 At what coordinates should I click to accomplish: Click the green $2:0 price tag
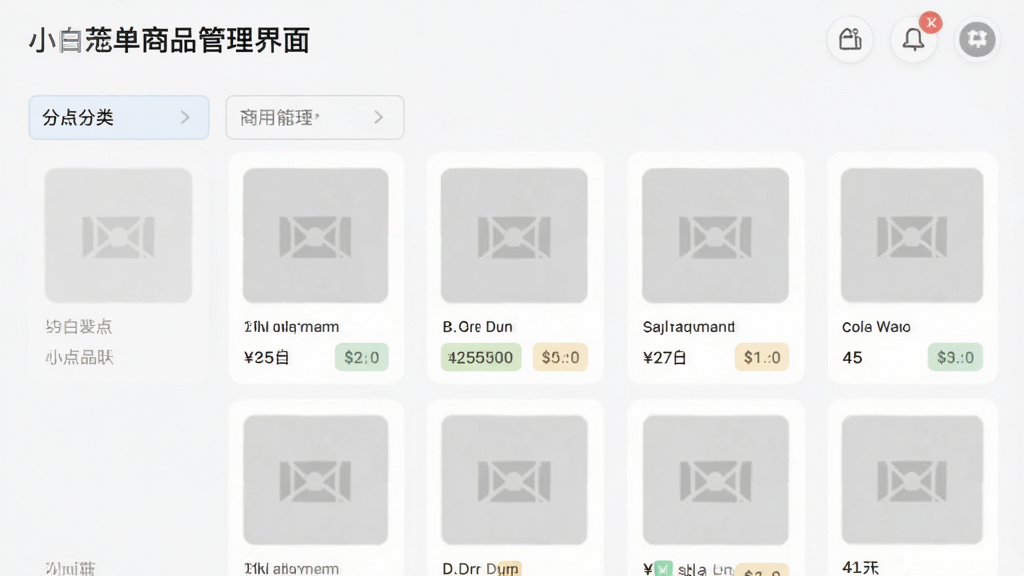tap(362, 357)
